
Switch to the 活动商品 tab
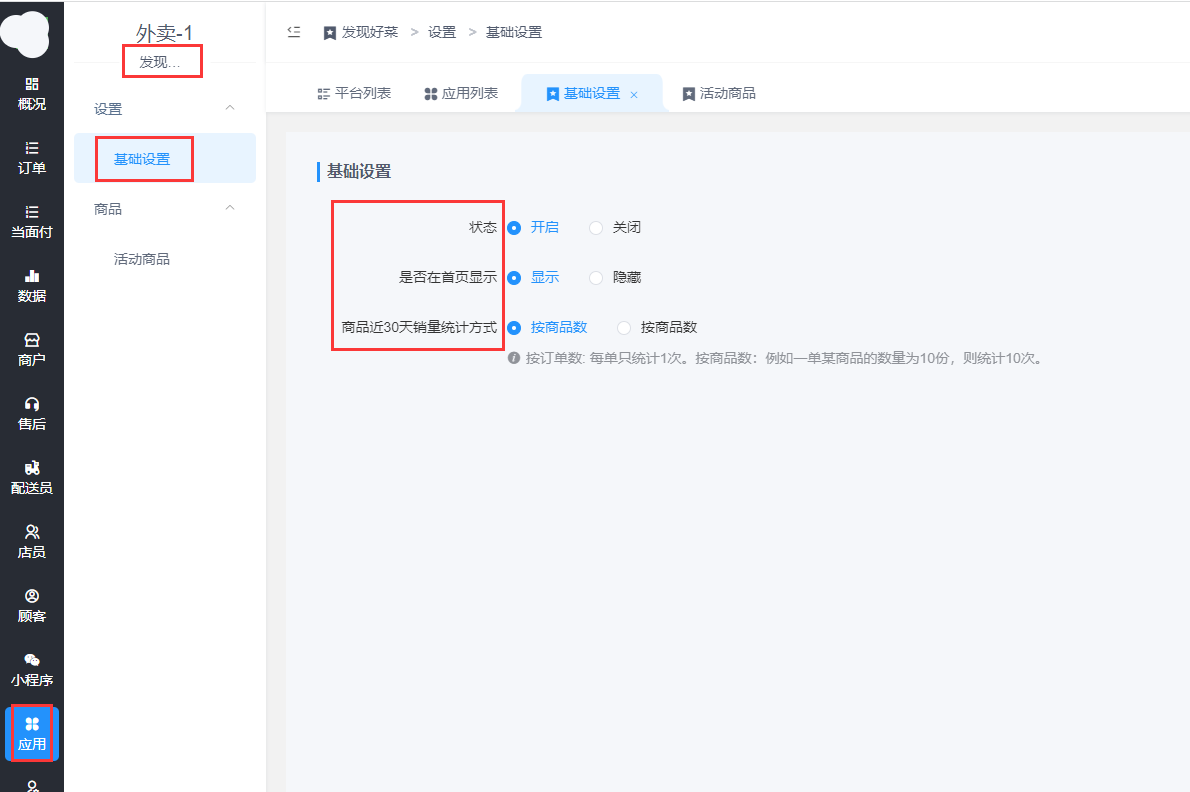pyautogui.click(x=719, y=93)
